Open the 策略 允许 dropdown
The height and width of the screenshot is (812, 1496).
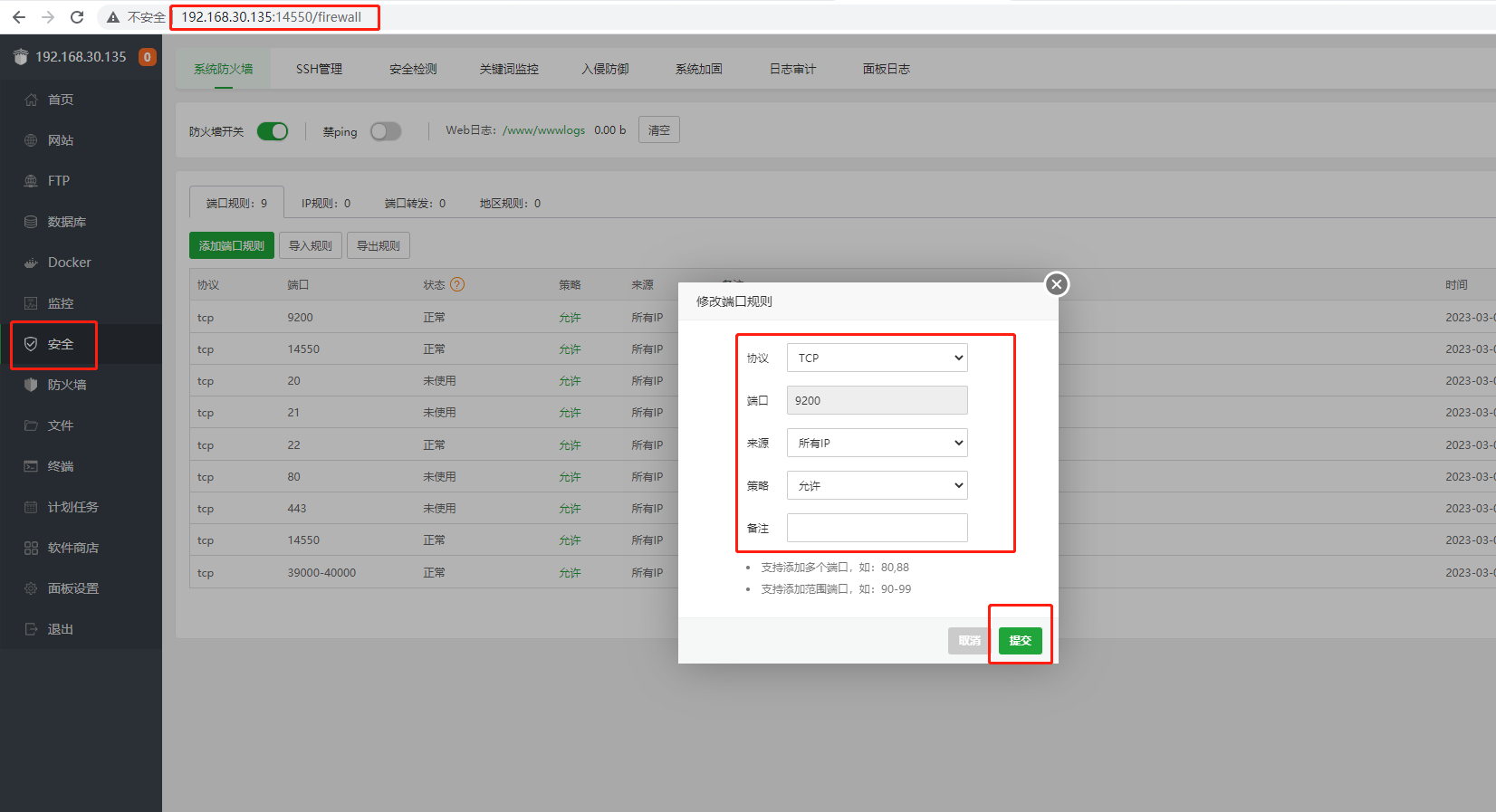877,485
